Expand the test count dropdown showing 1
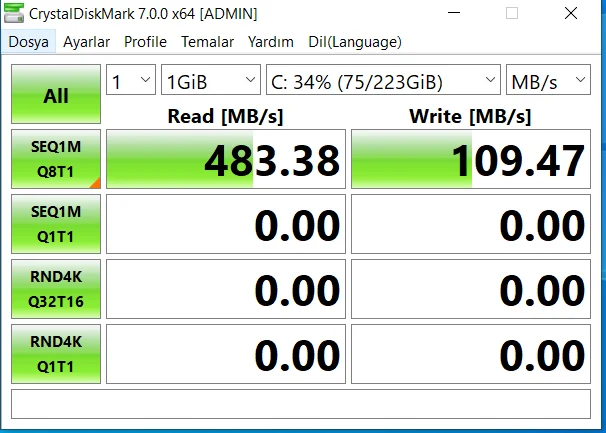The width and height of the screenshot is (606, 433). coord(131,80)
